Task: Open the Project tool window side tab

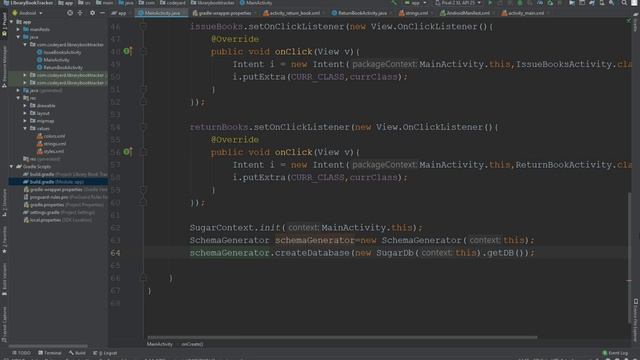Action: click(4, 24)
